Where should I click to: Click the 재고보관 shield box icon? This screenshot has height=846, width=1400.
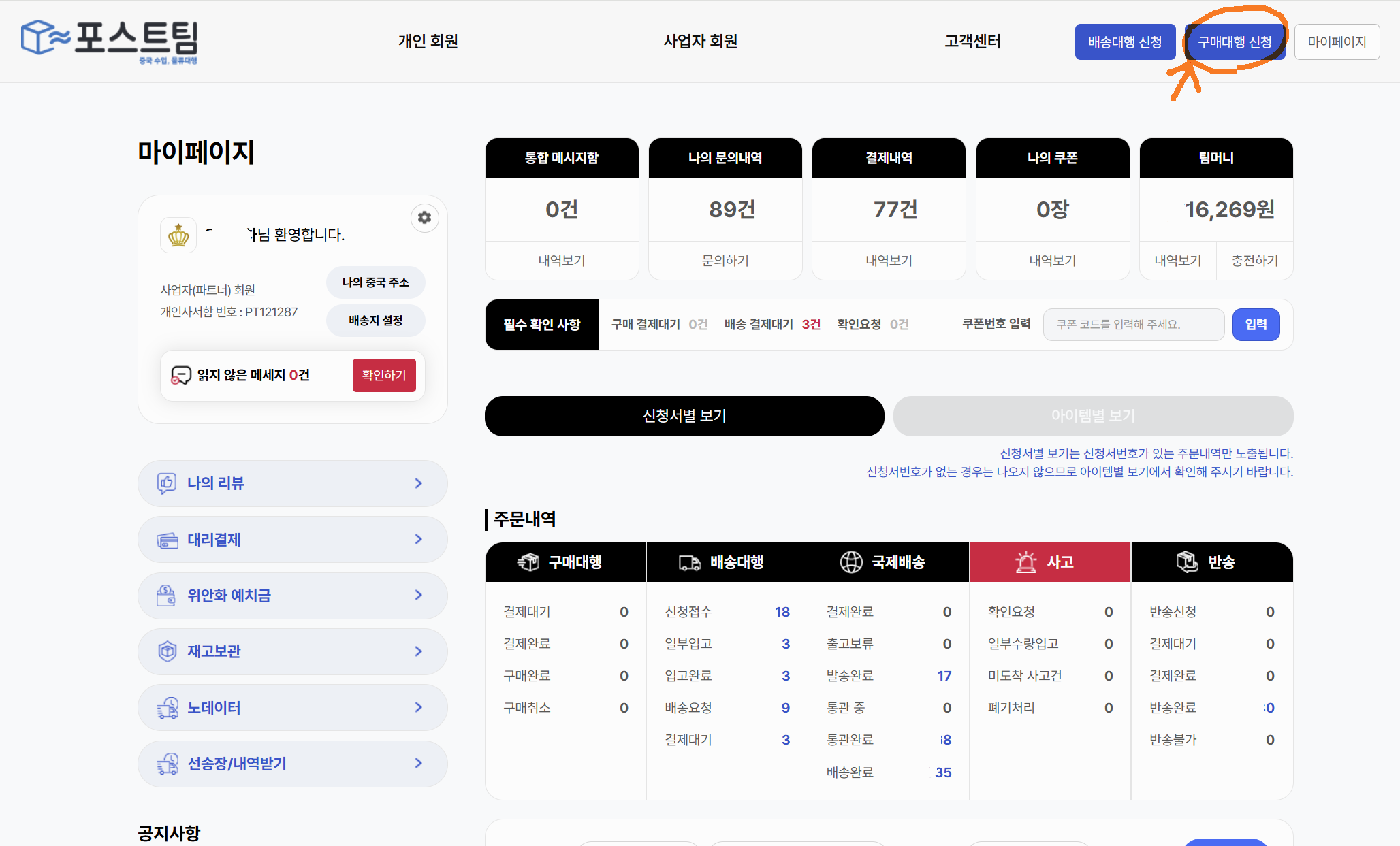click(x=167, y=651)
